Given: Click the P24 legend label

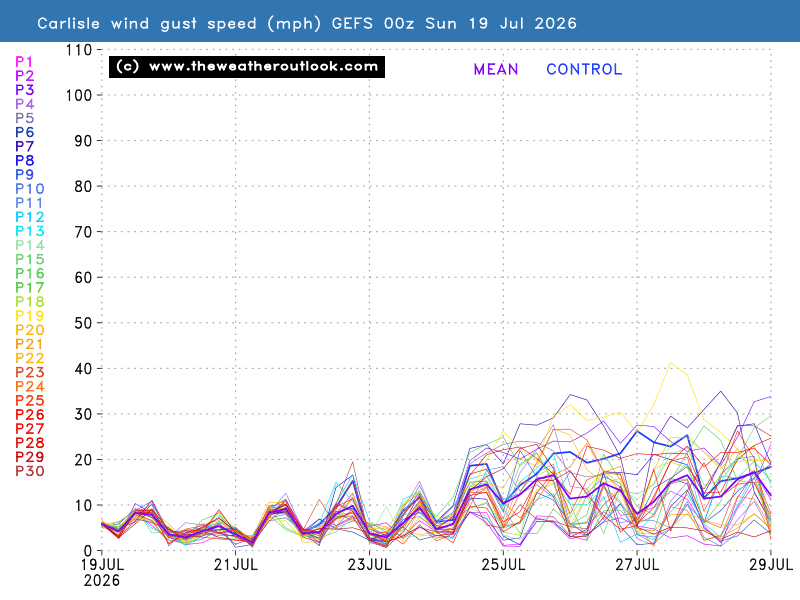Looking at the screenshot, I should click(x=30, y=386).
